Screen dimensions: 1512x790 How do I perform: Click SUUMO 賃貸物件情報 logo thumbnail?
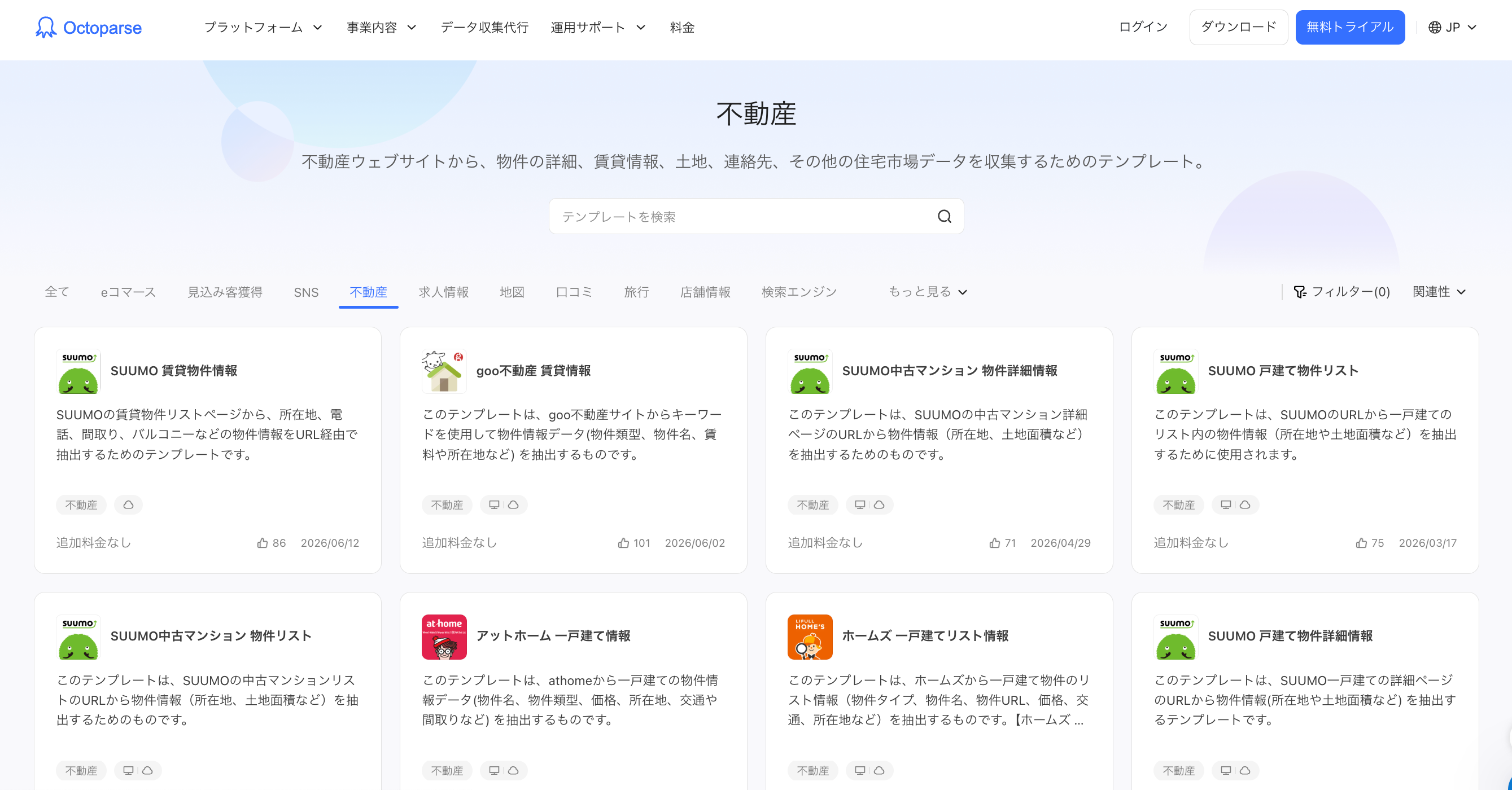(x=78, y=371)
